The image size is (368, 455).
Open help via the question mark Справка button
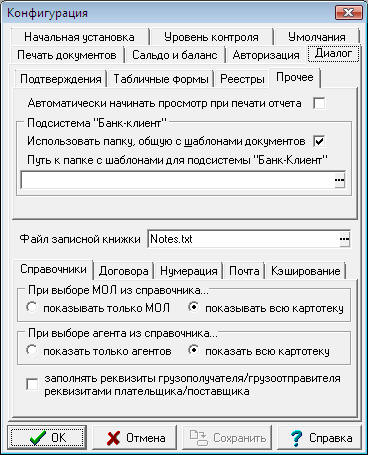tap(320, 437)
